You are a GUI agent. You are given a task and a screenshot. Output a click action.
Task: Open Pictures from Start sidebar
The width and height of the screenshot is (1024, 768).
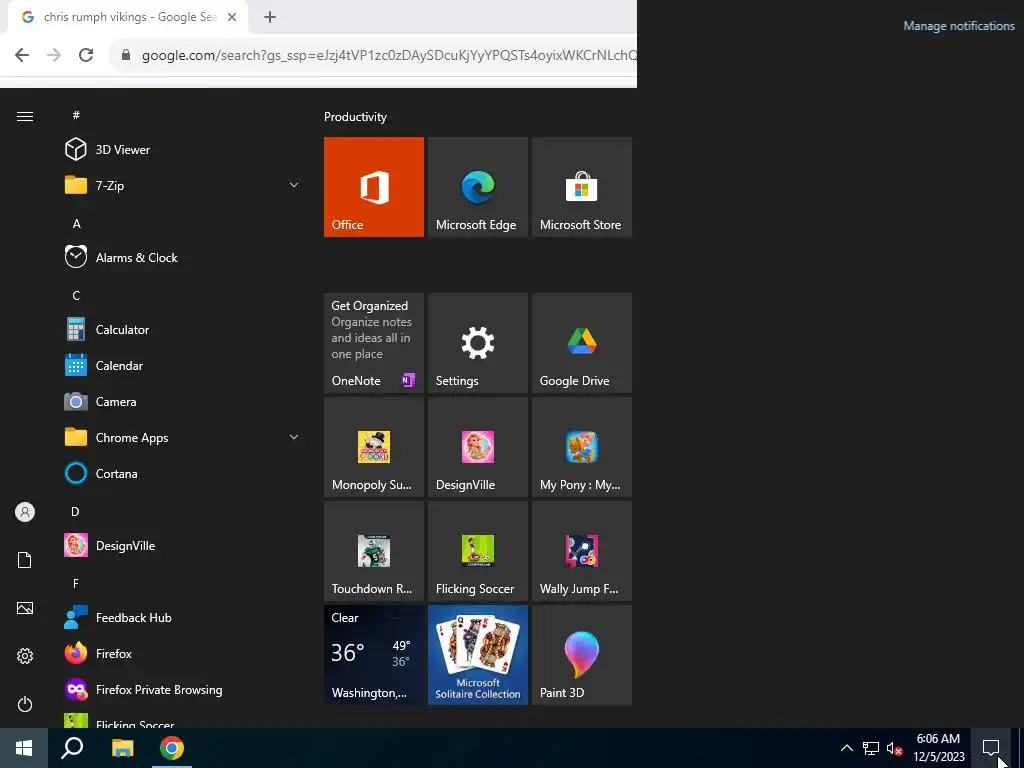25,608
